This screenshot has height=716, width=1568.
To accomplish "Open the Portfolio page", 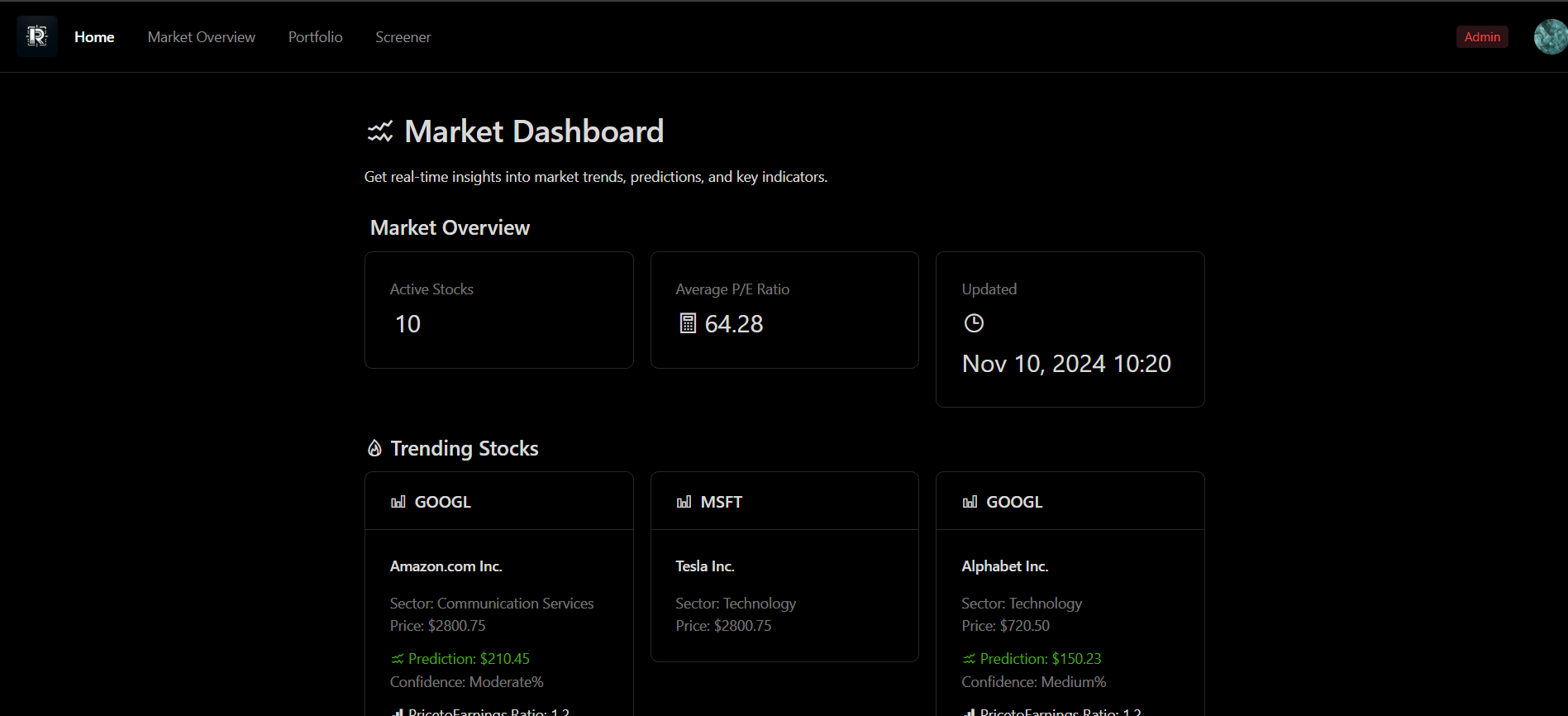I will coord(315,37).
